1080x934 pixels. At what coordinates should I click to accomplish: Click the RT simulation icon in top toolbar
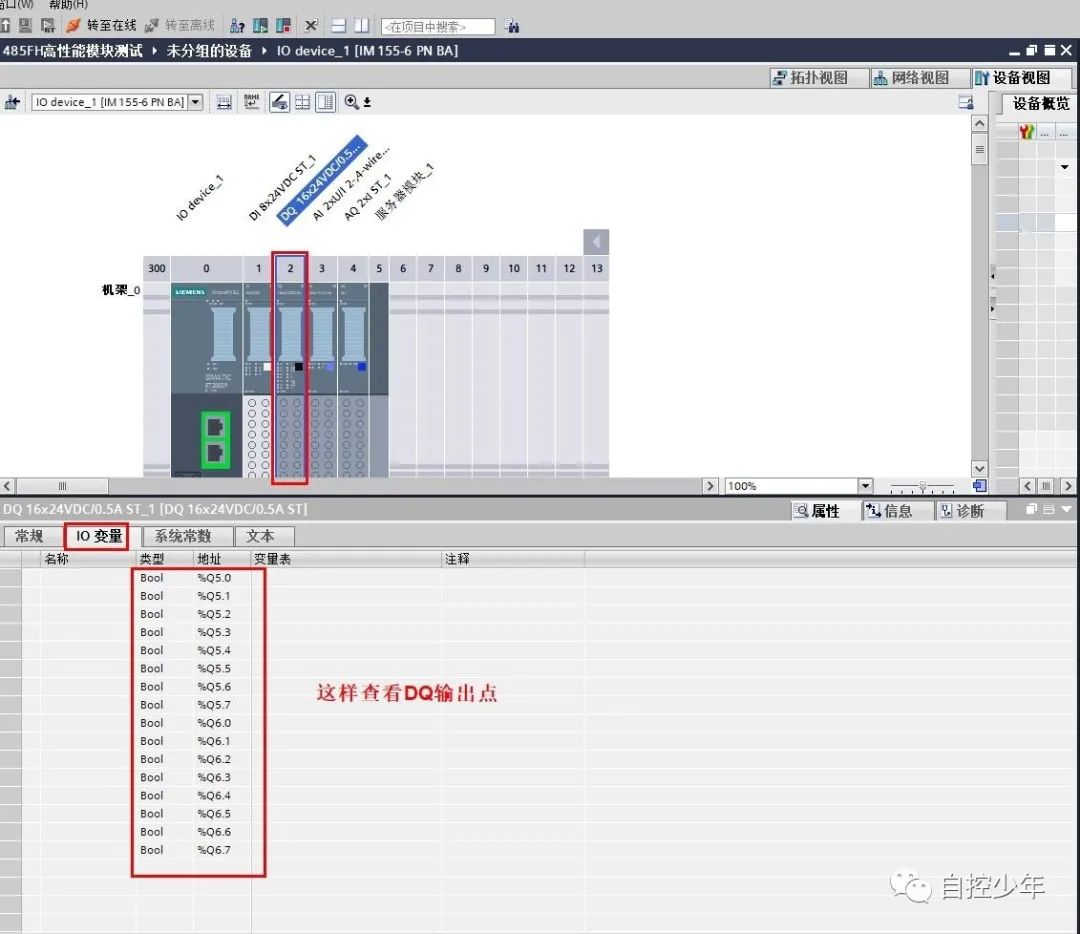[x=48, y=26]
